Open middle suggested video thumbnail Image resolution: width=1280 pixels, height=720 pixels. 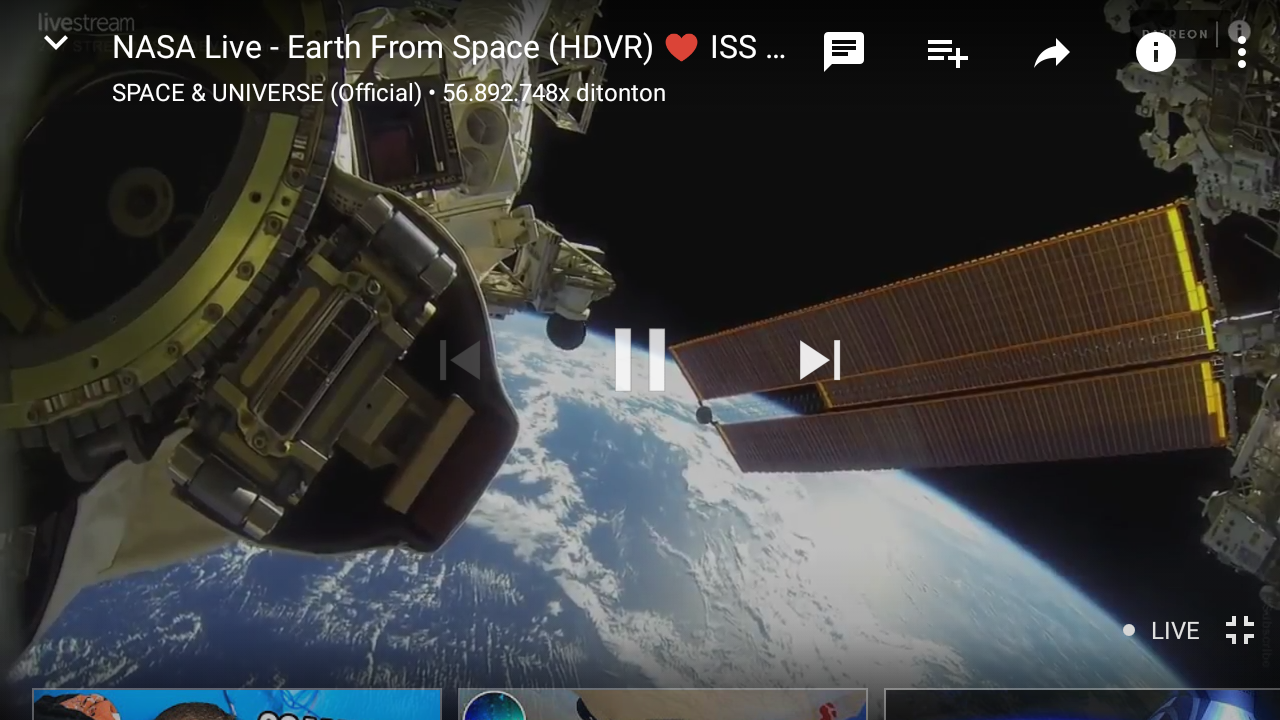click(x=663, y=704)
